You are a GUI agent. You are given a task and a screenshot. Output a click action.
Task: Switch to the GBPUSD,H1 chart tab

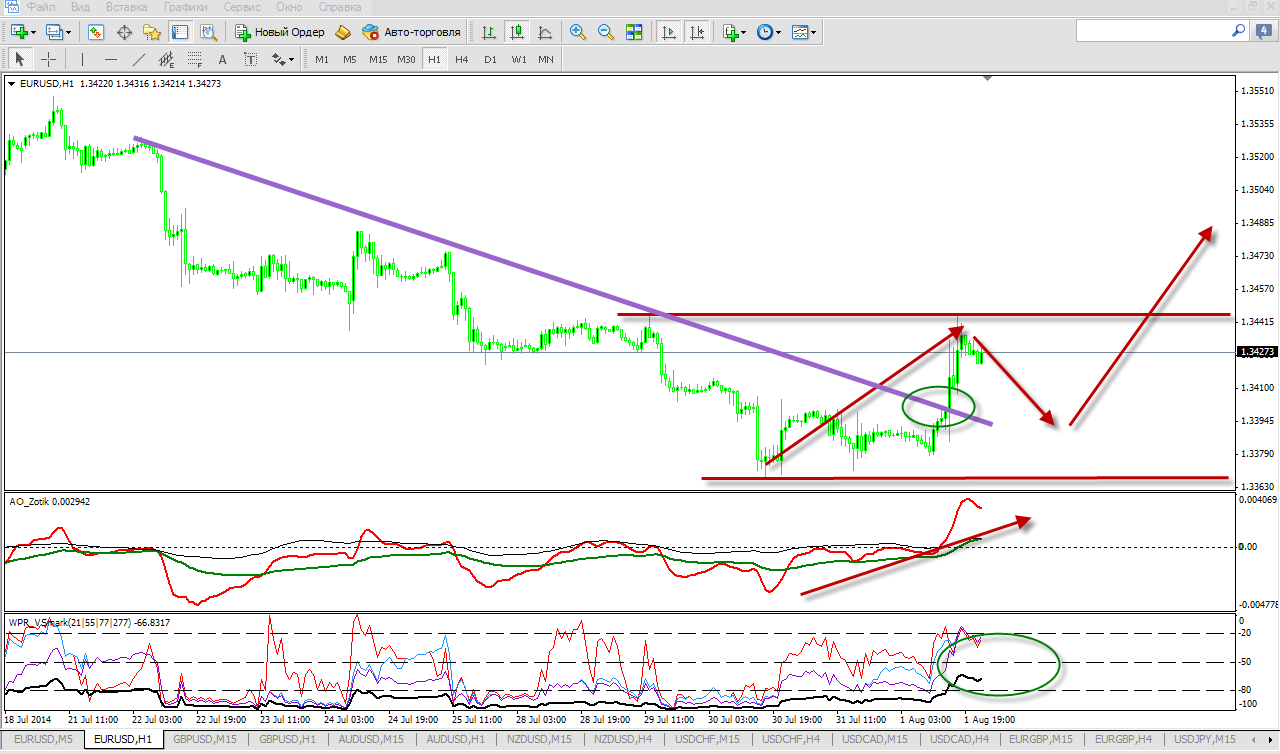point(285,739)
